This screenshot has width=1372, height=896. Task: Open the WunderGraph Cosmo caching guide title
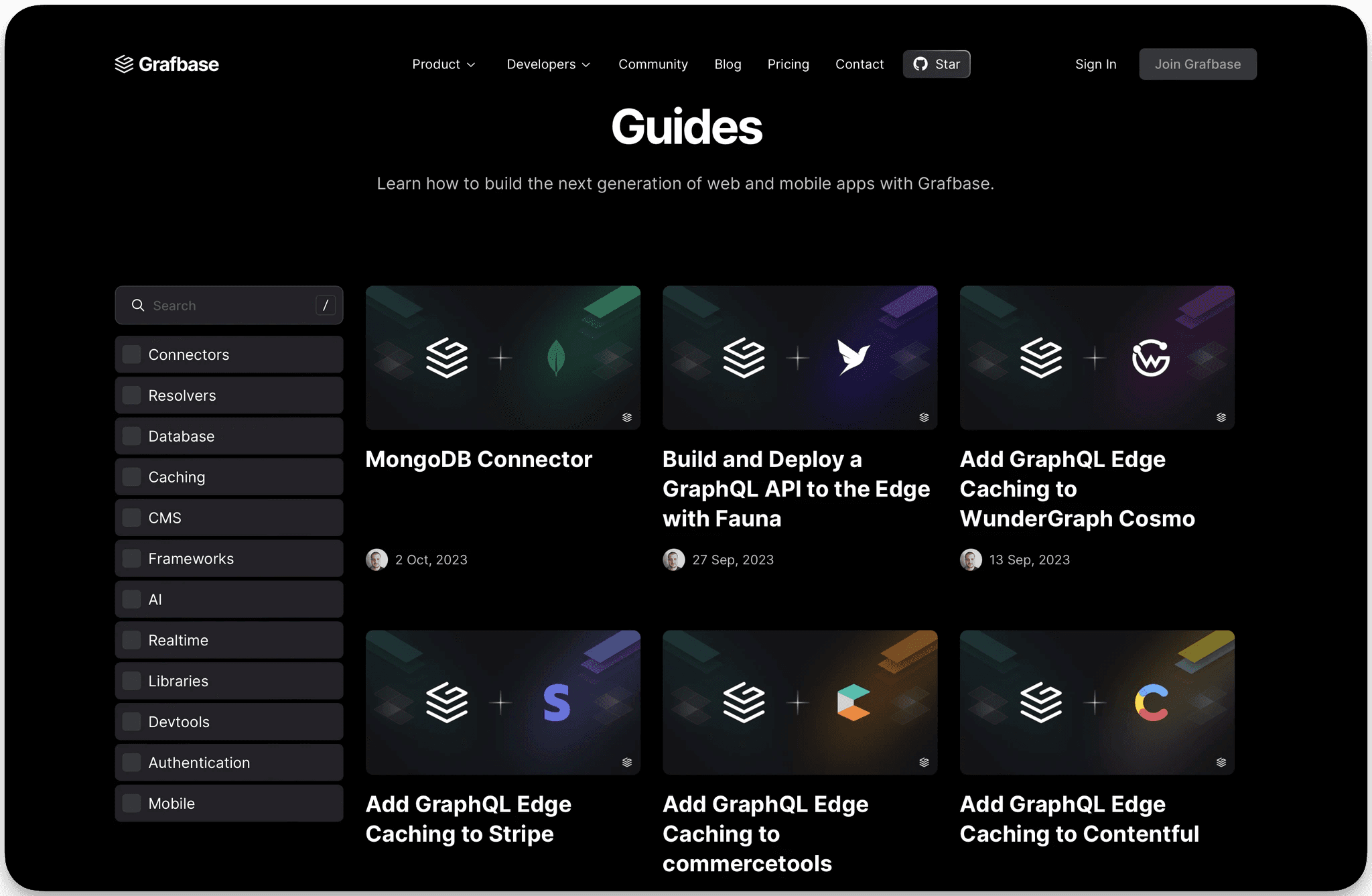tap(1077, 489)
